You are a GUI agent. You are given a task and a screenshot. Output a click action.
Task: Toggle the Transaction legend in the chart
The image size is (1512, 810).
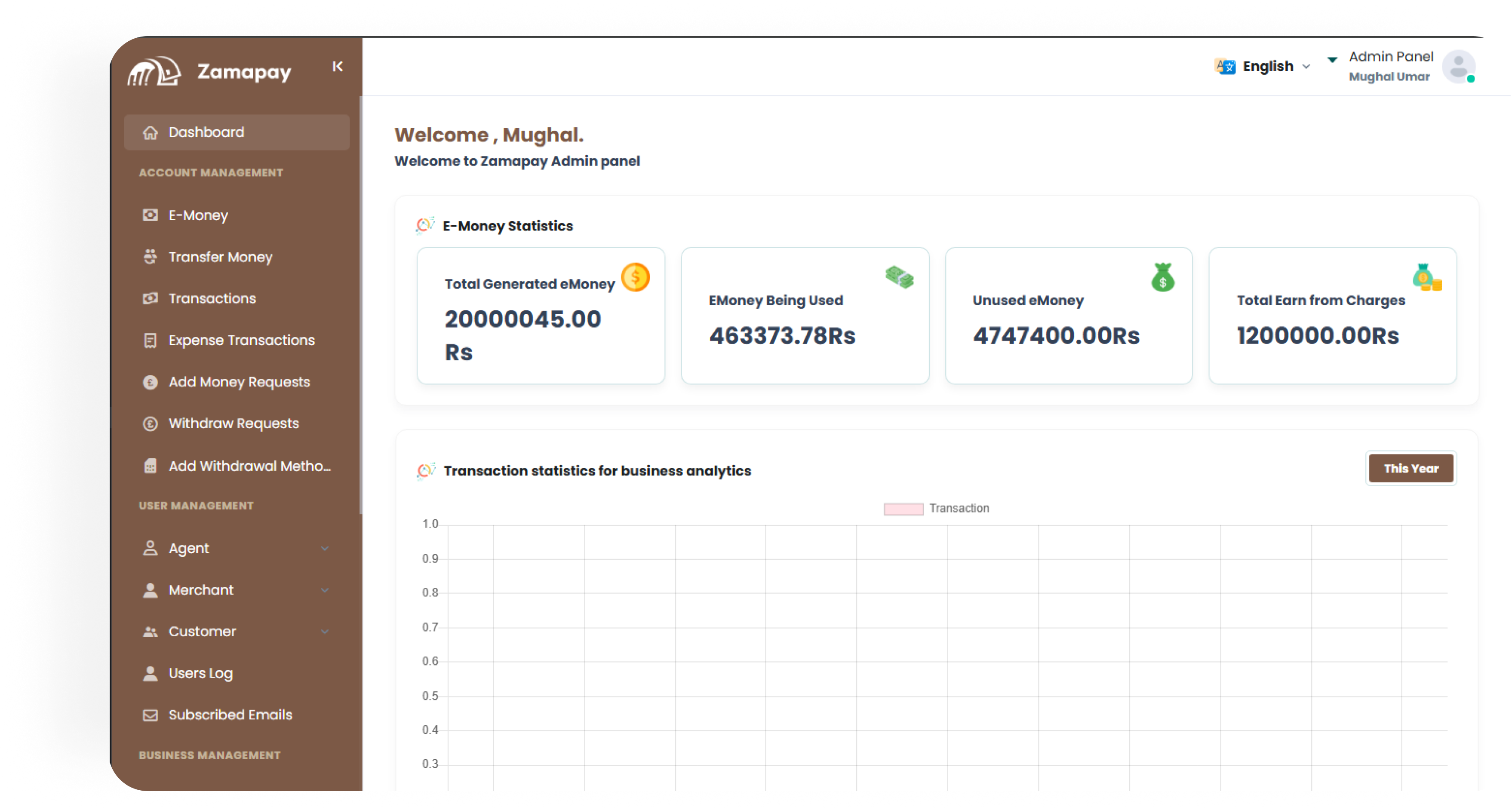[x=936, y=508]
